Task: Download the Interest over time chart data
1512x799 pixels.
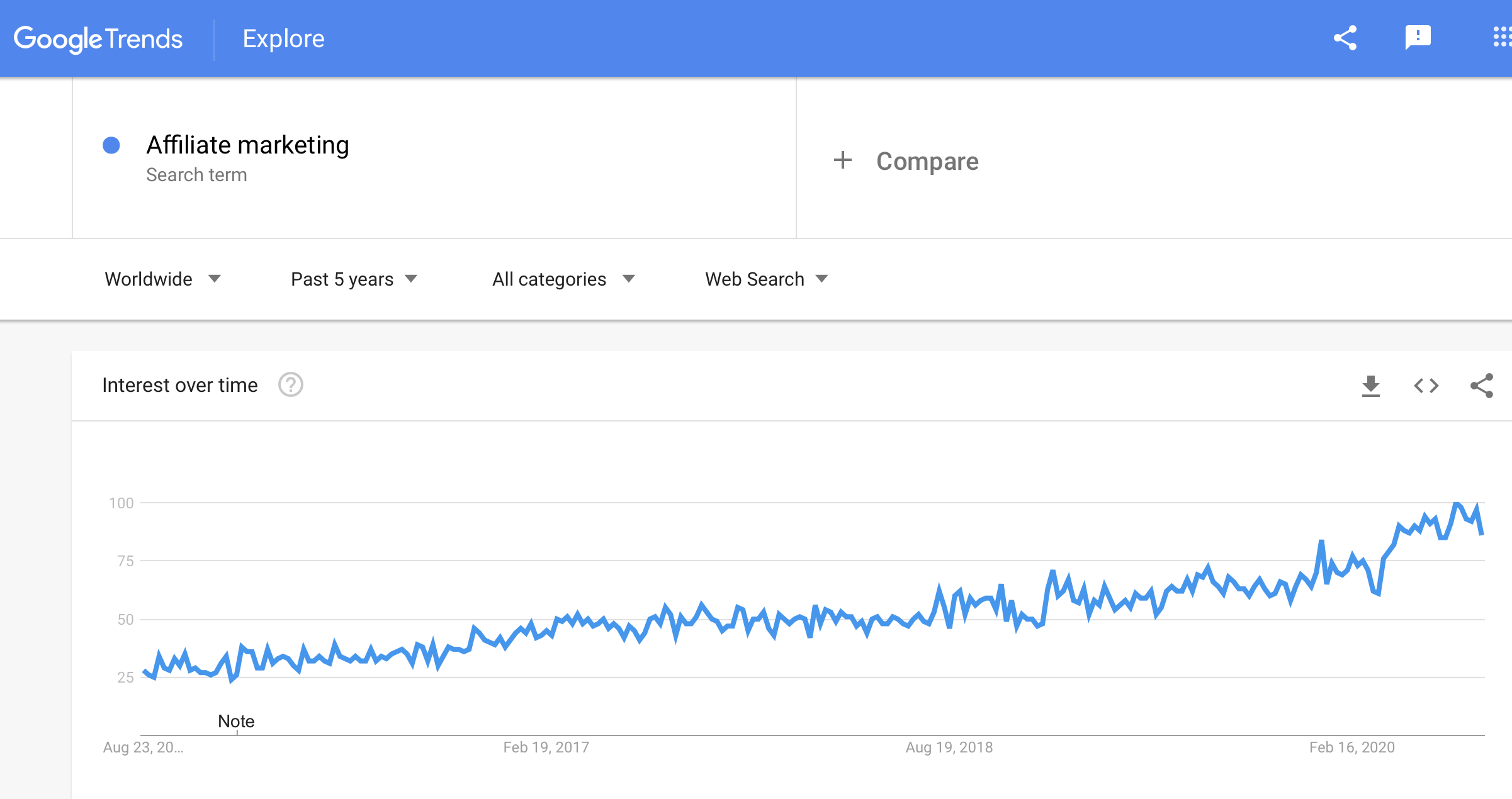Action: [x=1370, y=386]
